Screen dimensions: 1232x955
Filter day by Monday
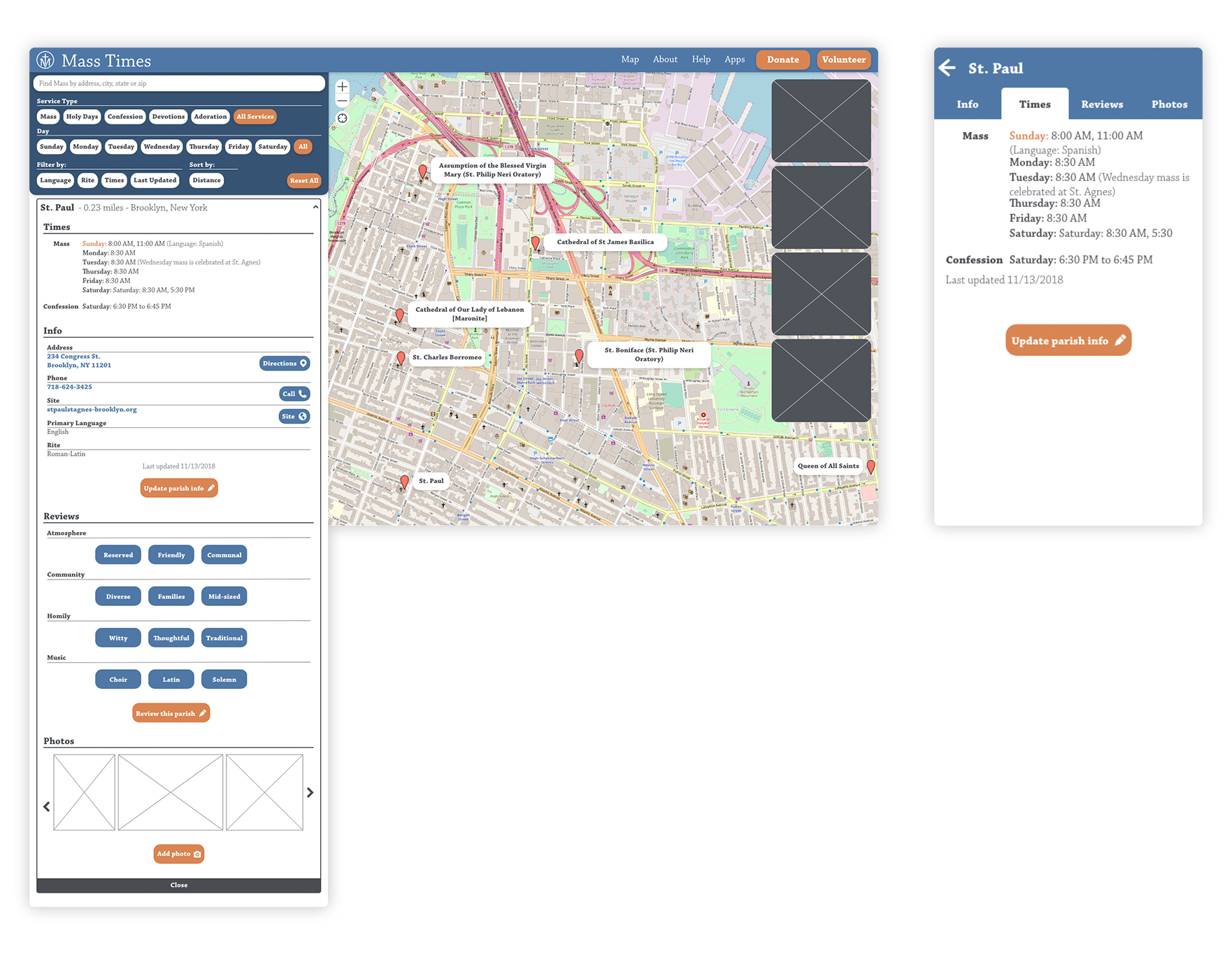click(x=86, y=147)
